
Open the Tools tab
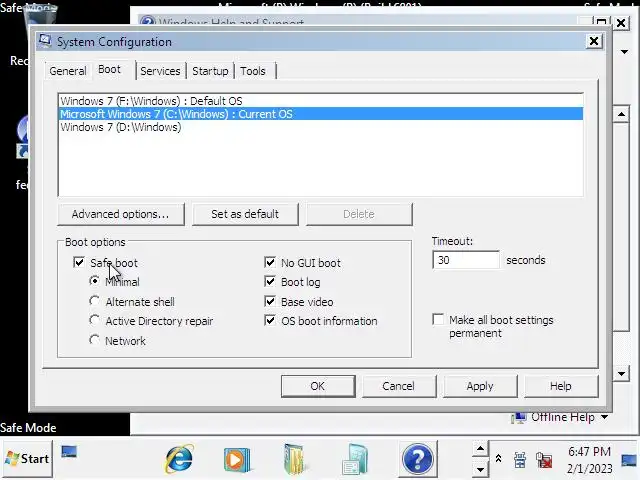253,71
